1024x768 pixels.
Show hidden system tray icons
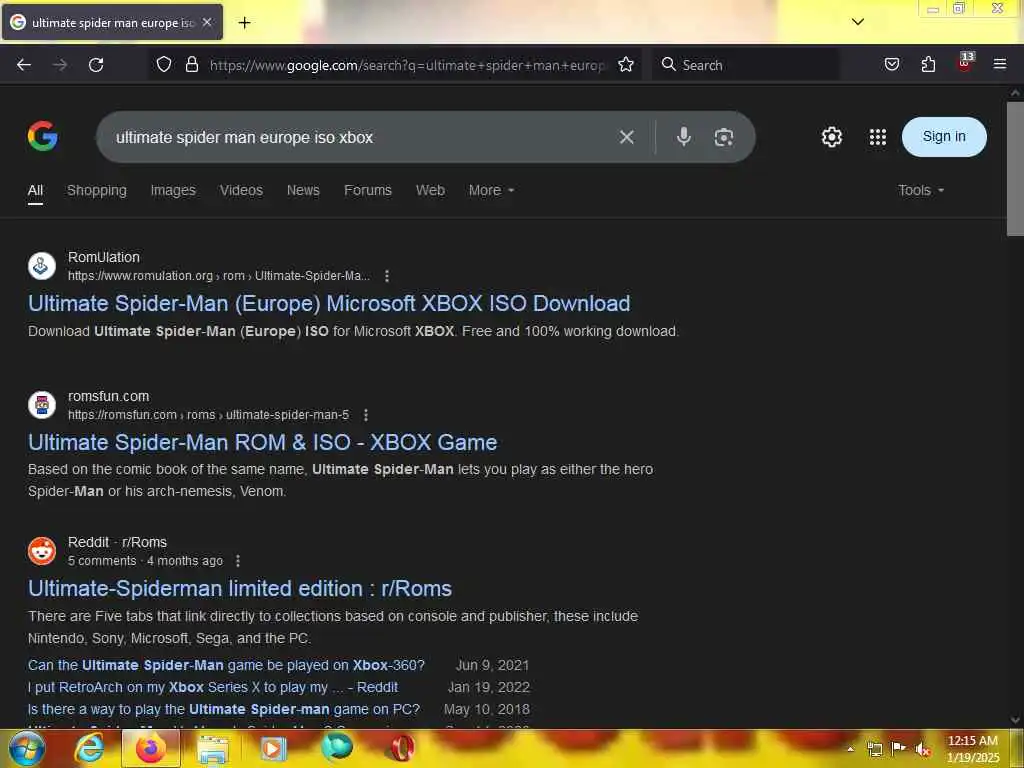(x=851, y=749)
